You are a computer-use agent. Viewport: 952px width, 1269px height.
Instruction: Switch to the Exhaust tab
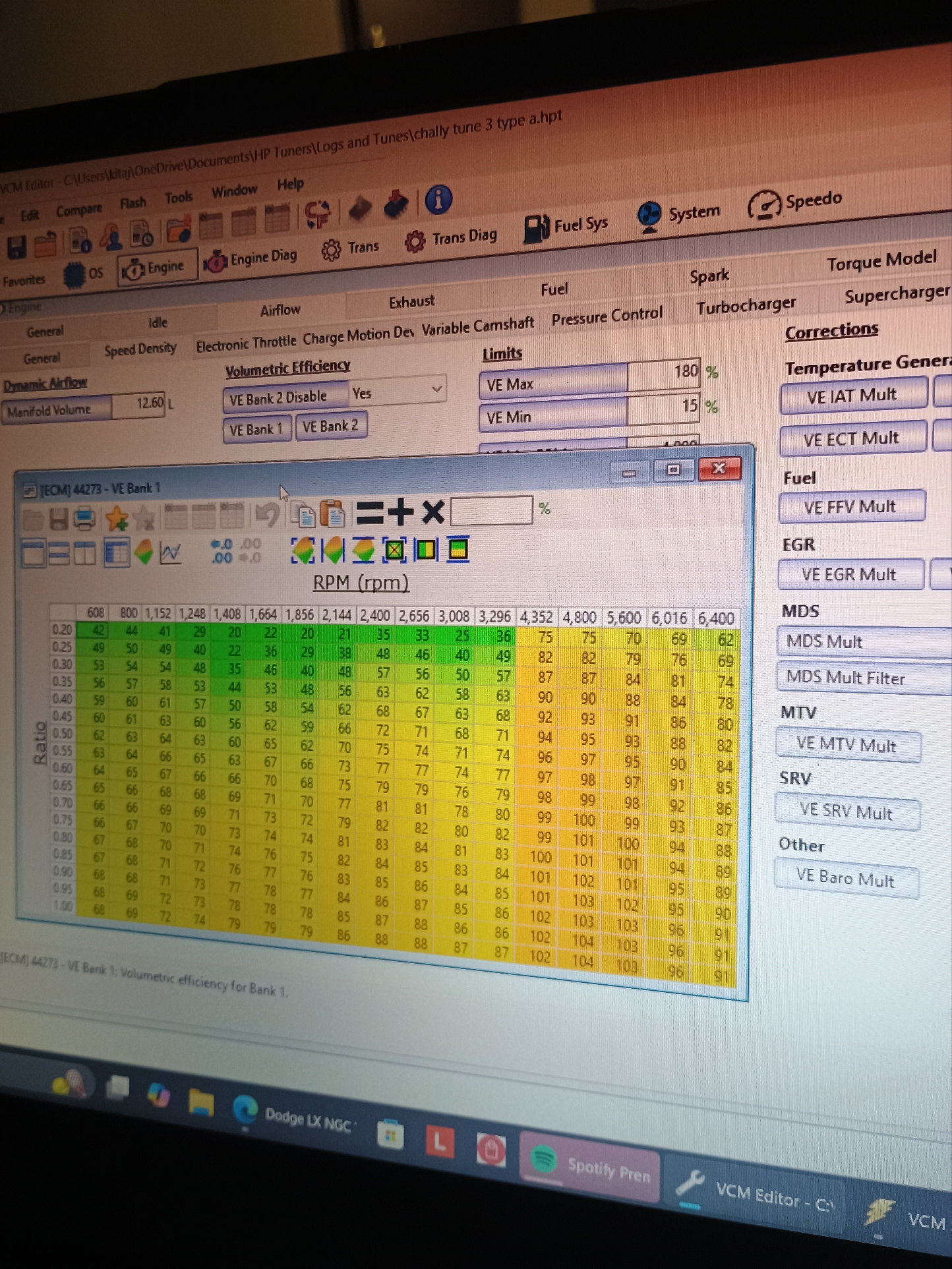coord(411,302)
